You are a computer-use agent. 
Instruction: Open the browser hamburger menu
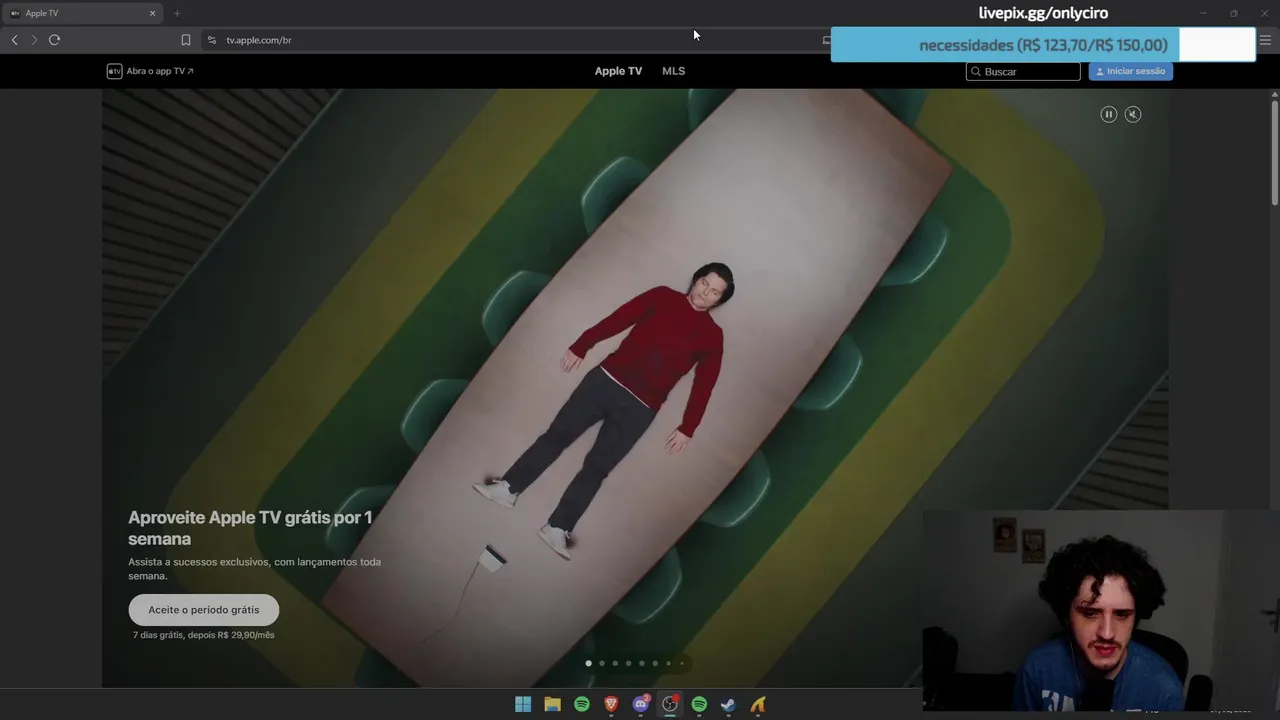pyautogui.click(x=1265, y=40)
